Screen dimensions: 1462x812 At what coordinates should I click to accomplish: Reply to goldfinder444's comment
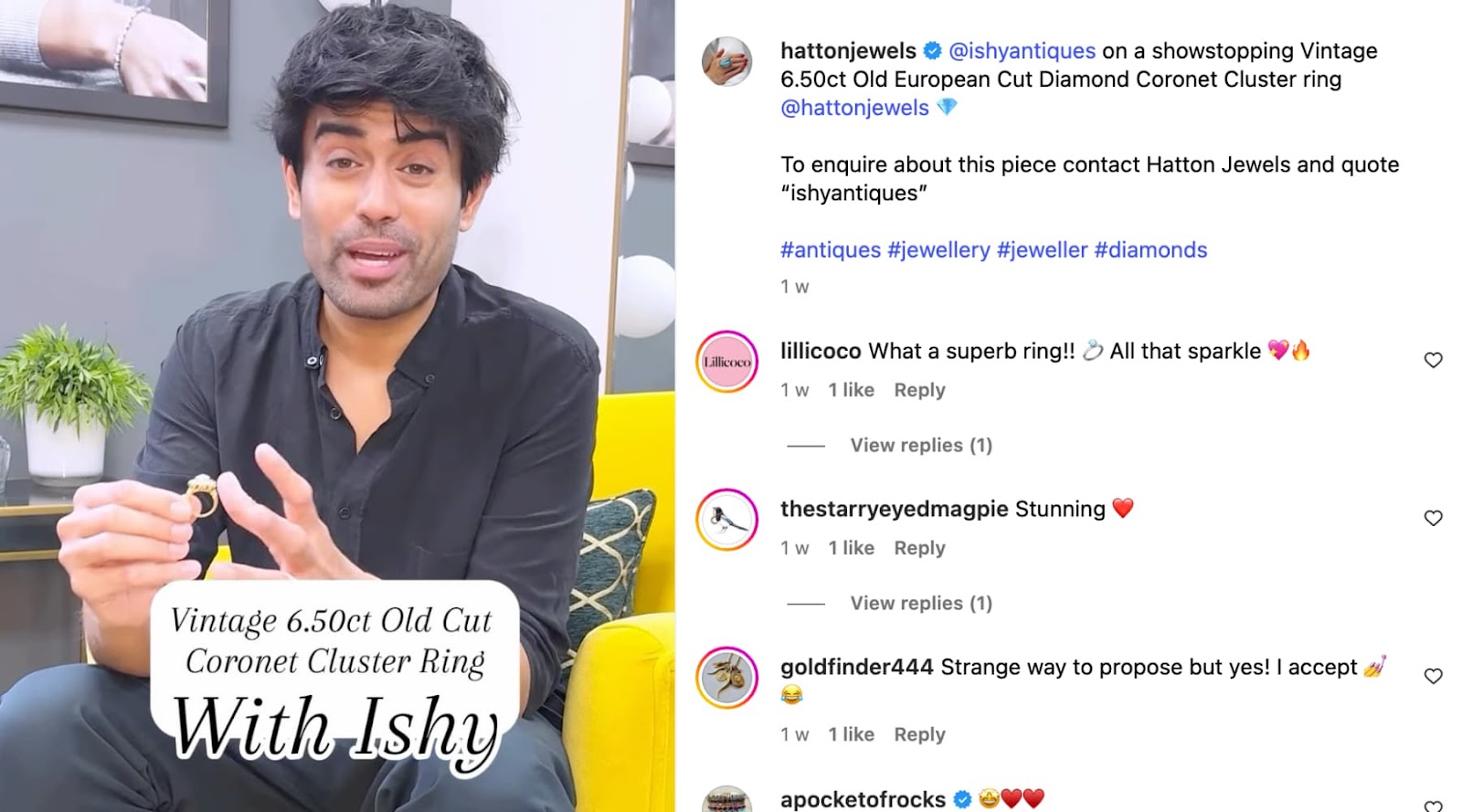(x=919, y=734)
